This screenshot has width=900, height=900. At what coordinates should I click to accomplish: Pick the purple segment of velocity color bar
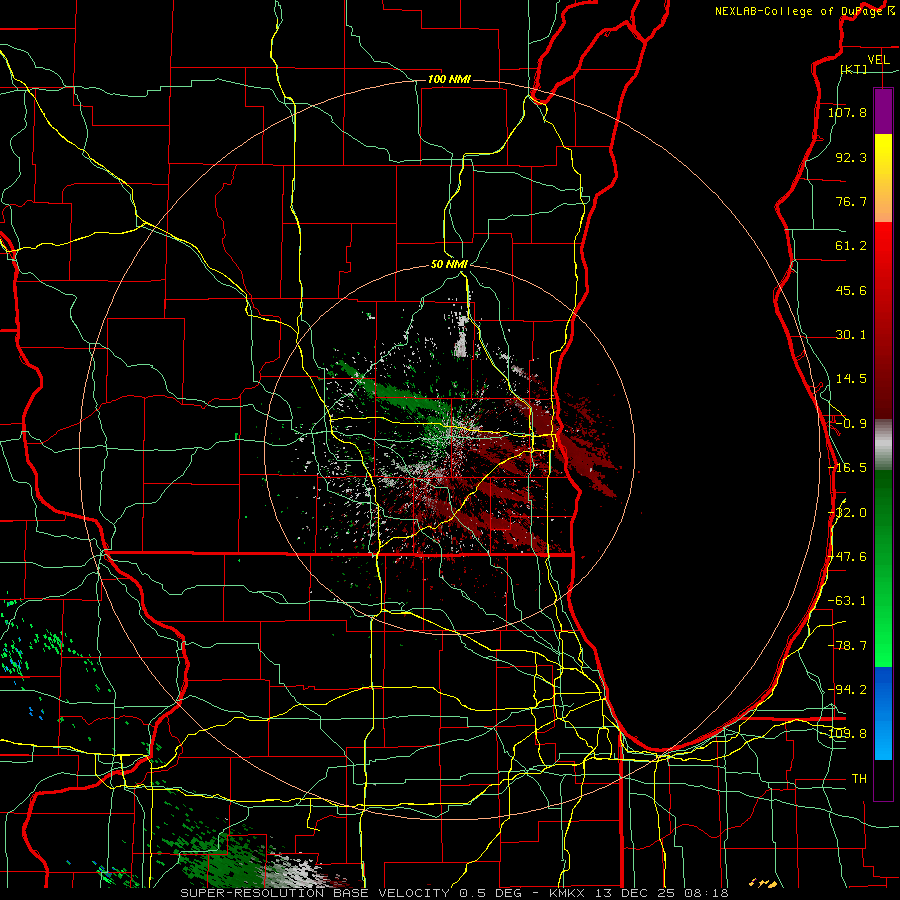pos(883,112)
